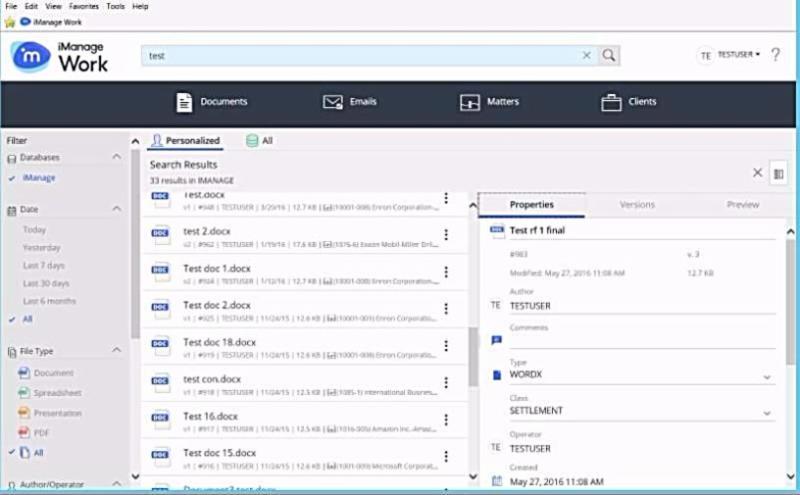Image resolution: width=800 pixels, height=495 pixels.
Task: Open the Test doc 1.docx result
Action: click(217, 268)
